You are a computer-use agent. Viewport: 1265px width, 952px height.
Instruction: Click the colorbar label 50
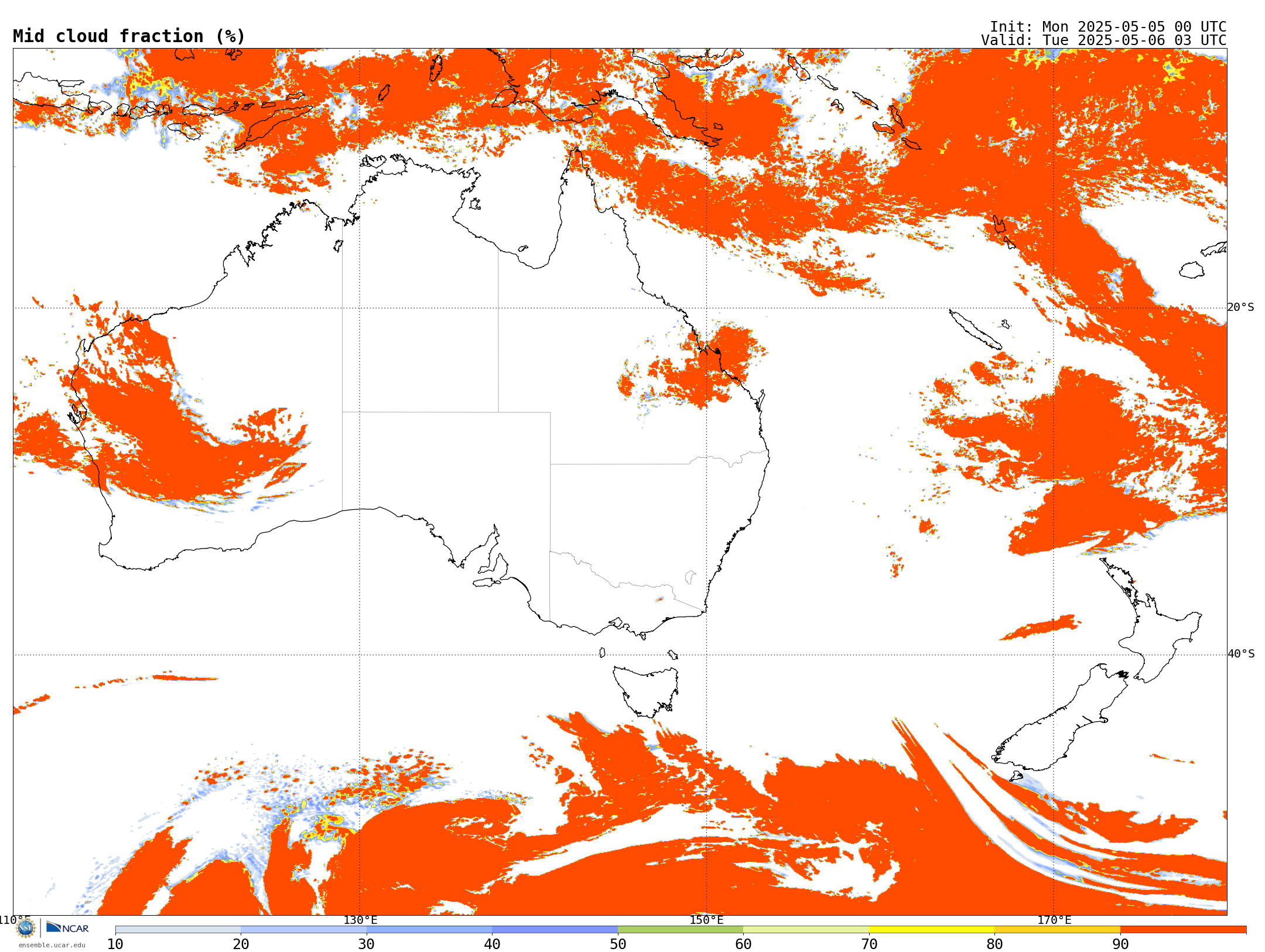618,944
